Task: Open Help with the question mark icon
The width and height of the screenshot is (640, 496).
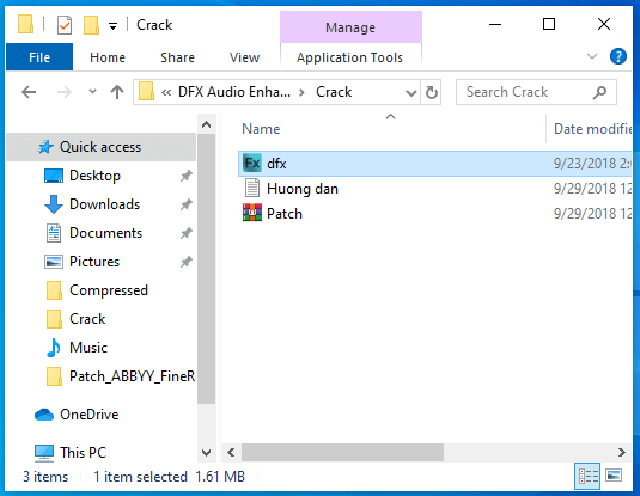Action: point(618,56)
